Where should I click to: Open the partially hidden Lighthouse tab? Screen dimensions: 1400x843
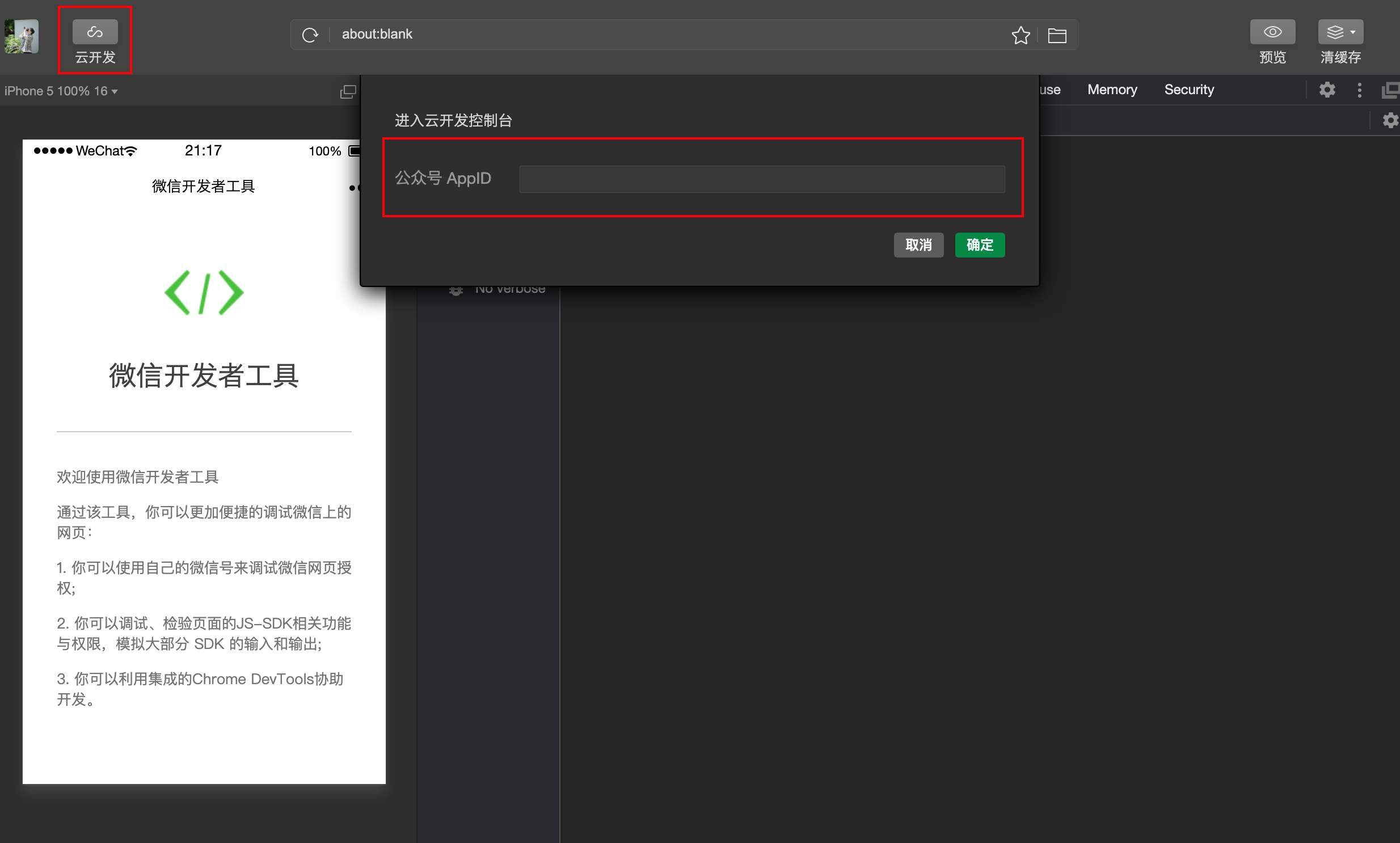pos(1049,90)
